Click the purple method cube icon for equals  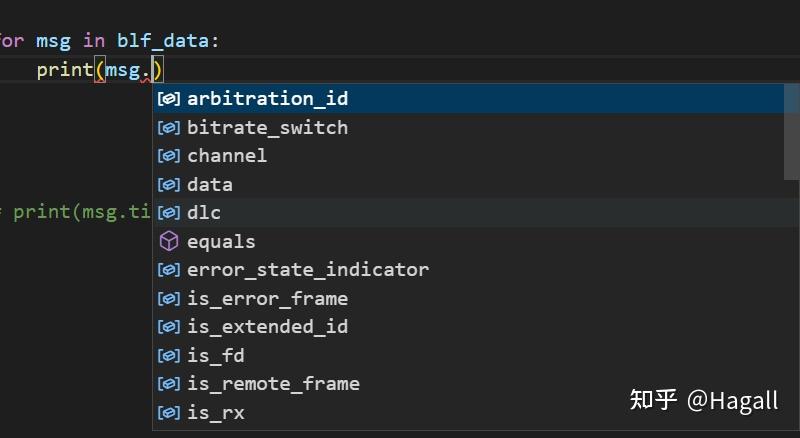(x=168, y=241)
